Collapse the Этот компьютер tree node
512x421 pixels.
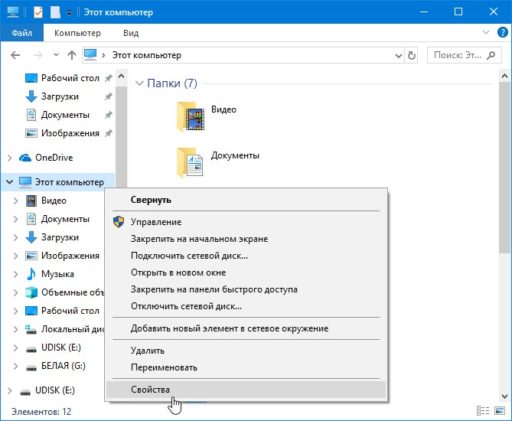pyautogui.click(x=10, y=182)
